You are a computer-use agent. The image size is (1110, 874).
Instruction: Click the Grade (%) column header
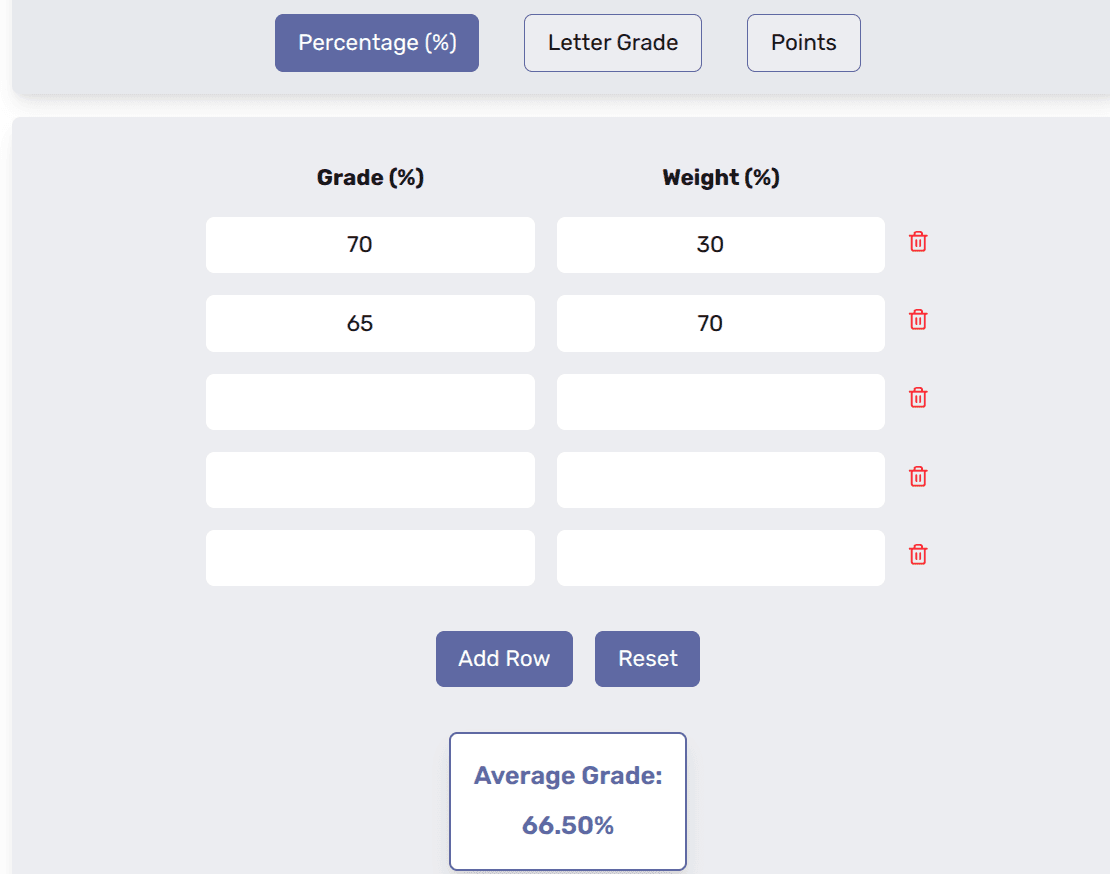[370, 177]
